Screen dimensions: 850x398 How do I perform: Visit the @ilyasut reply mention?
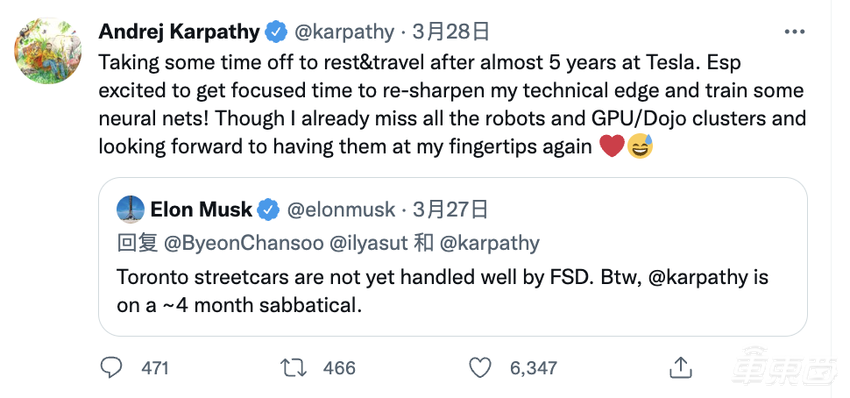tap(368, 243)
